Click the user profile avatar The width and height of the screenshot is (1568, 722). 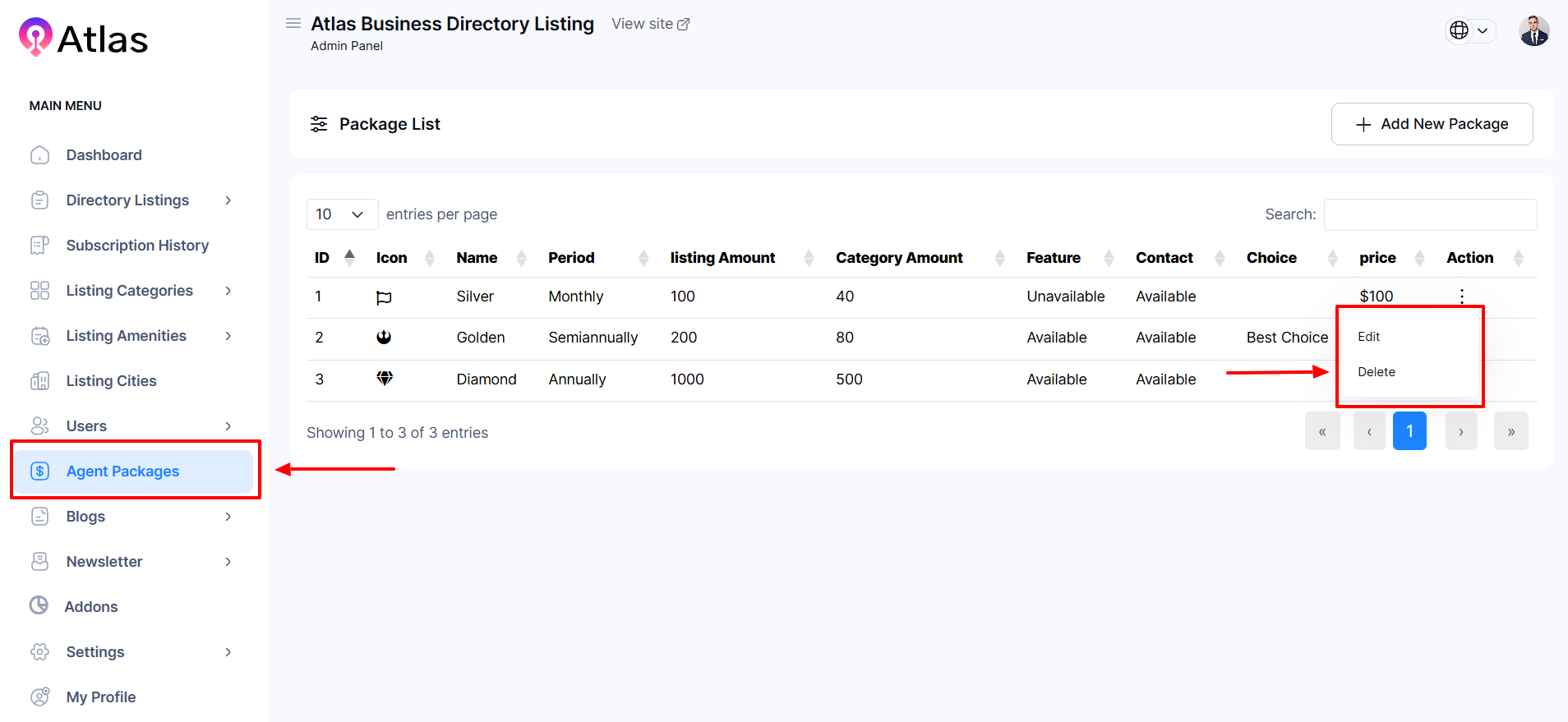coord(1533,31)
